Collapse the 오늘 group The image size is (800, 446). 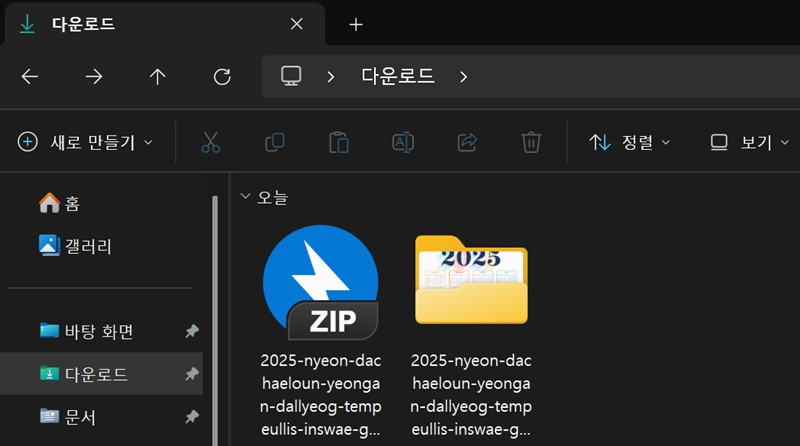[x=245, y=196]
